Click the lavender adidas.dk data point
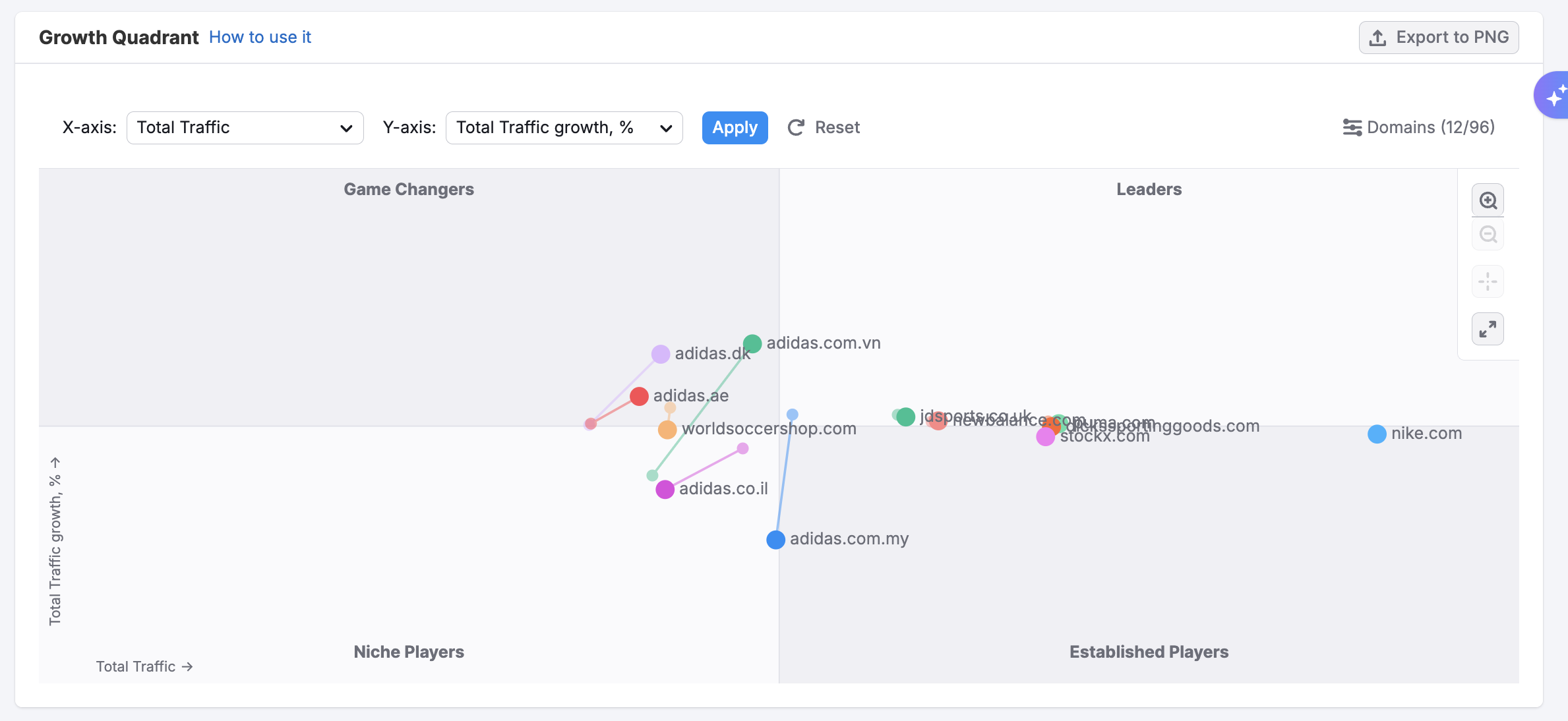Viewport: 1568px width, 721px height. (660, 354)
